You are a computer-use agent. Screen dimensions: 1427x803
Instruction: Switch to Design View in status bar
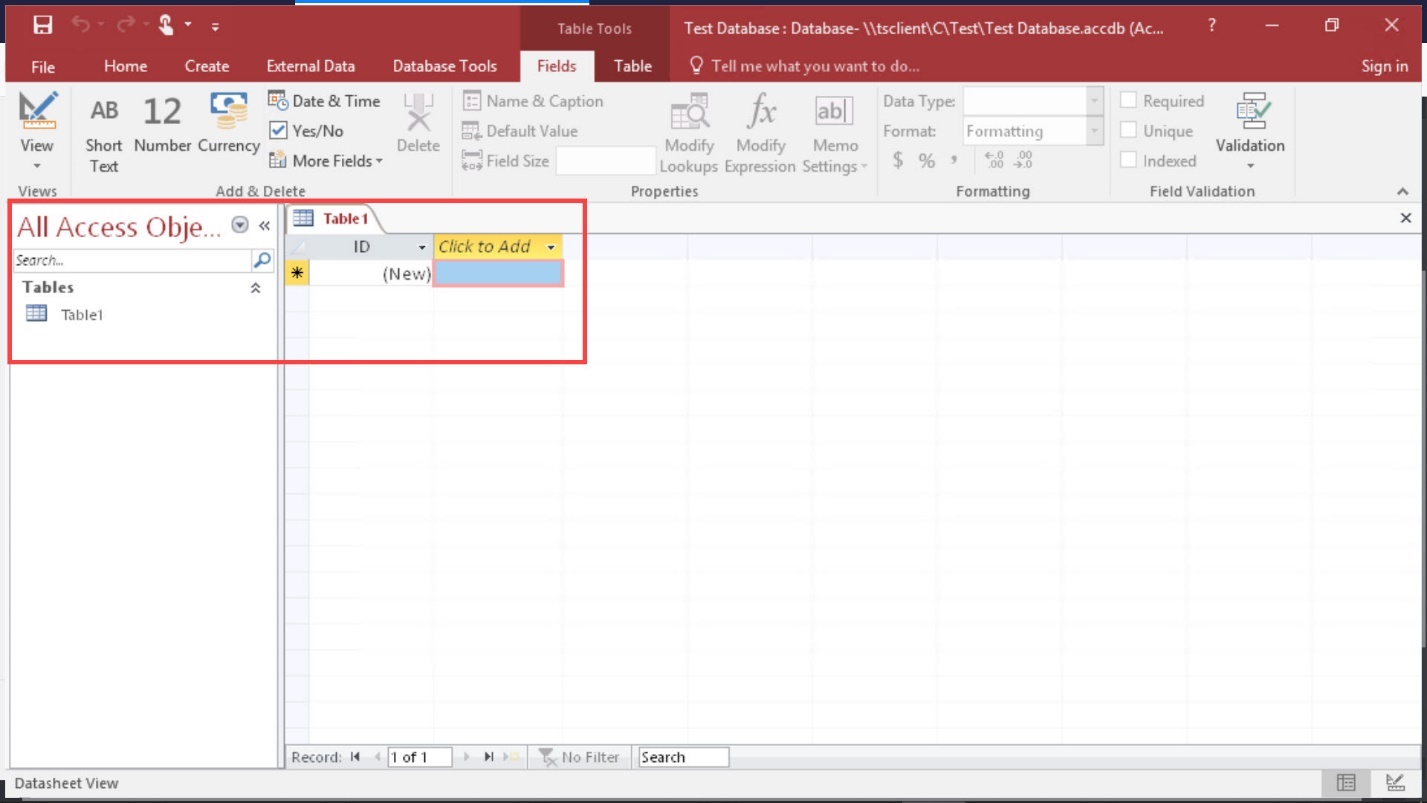1394,783
